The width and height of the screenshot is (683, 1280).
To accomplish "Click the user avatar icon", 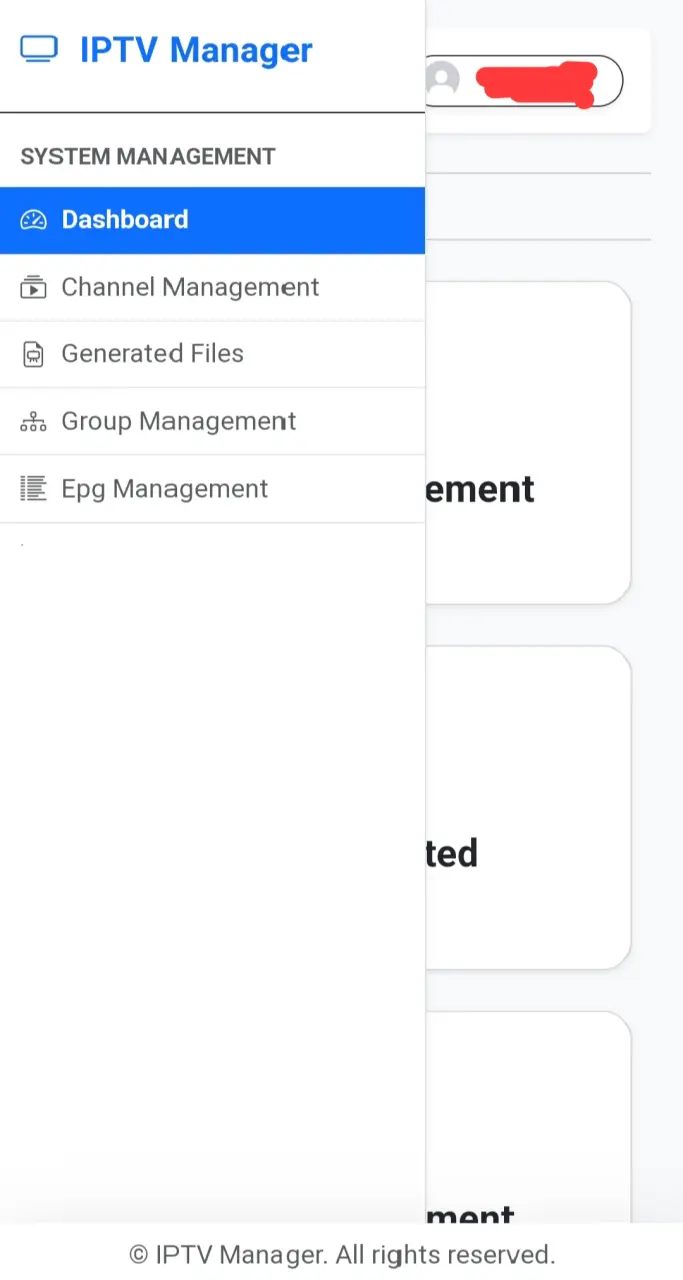I will click(441, 80).
